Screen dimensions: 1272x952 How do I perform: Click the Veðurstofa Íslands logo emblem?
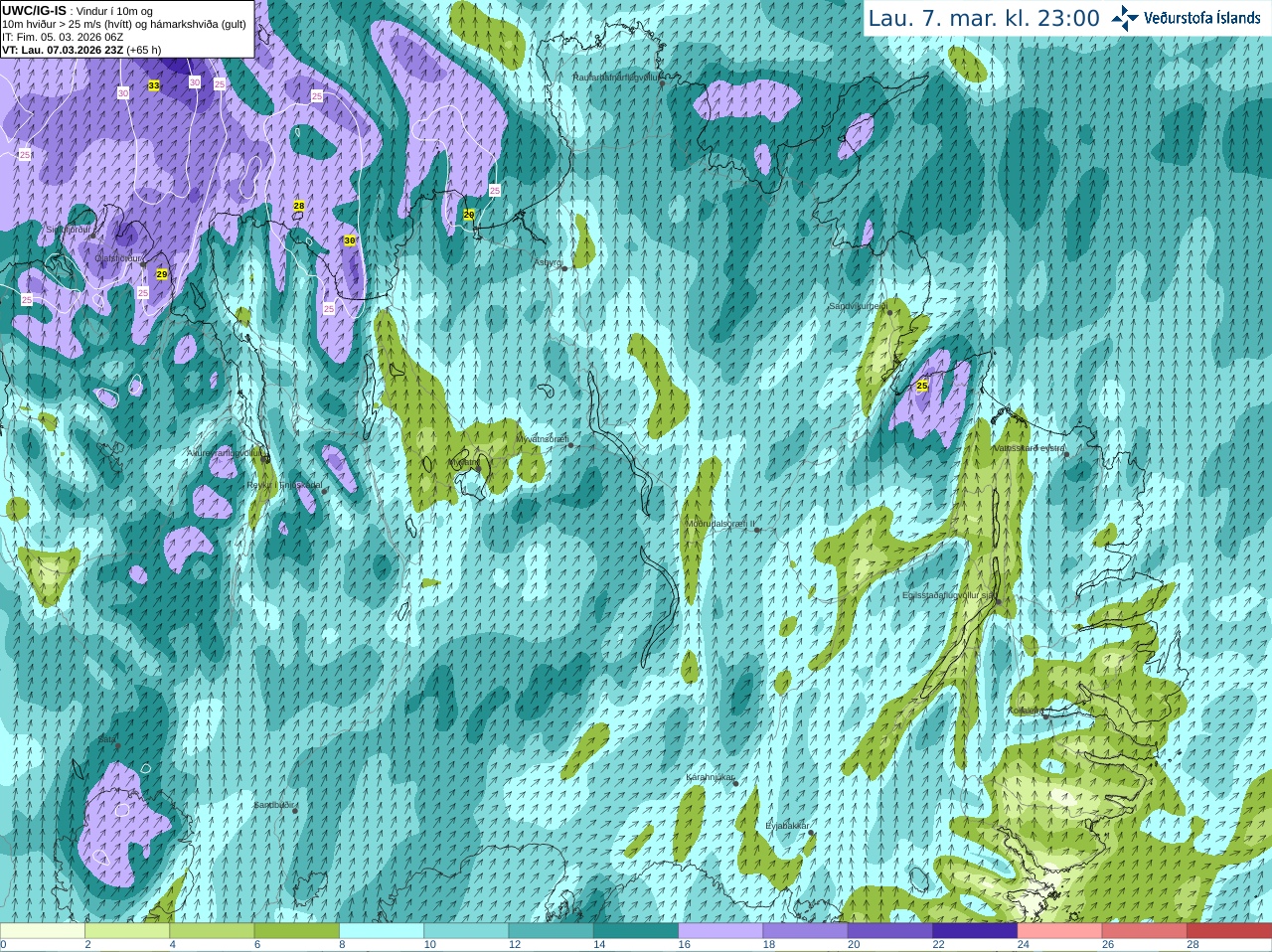tap(1124, 18)
